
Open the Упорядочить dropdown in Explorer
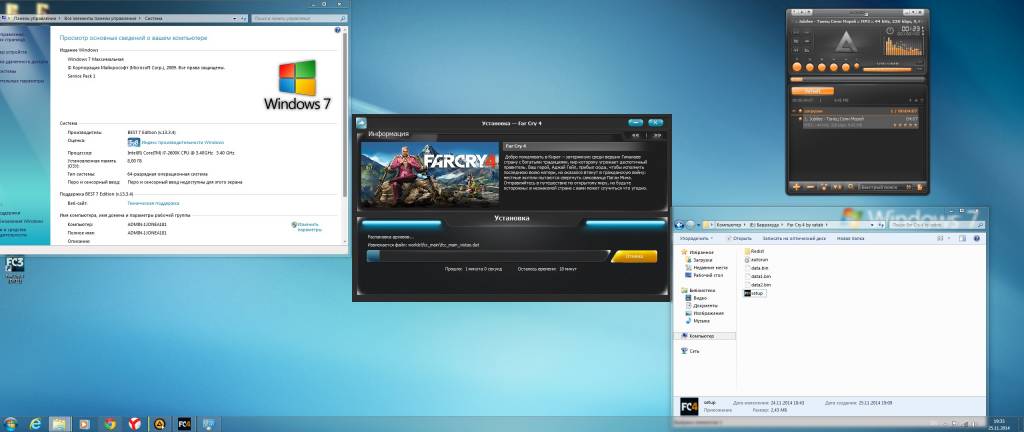(694, 239)
